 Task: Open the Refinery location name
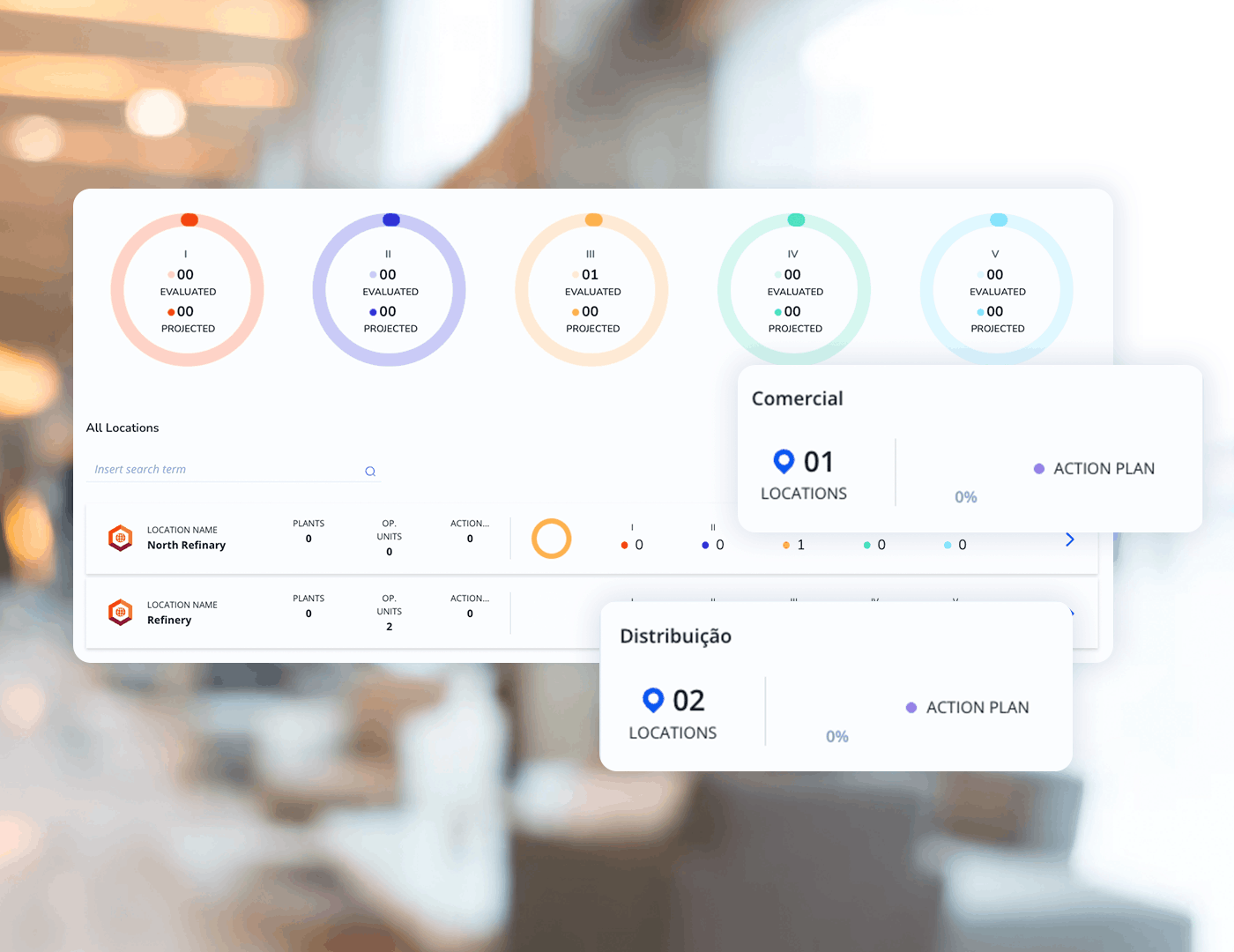[169, 621]
